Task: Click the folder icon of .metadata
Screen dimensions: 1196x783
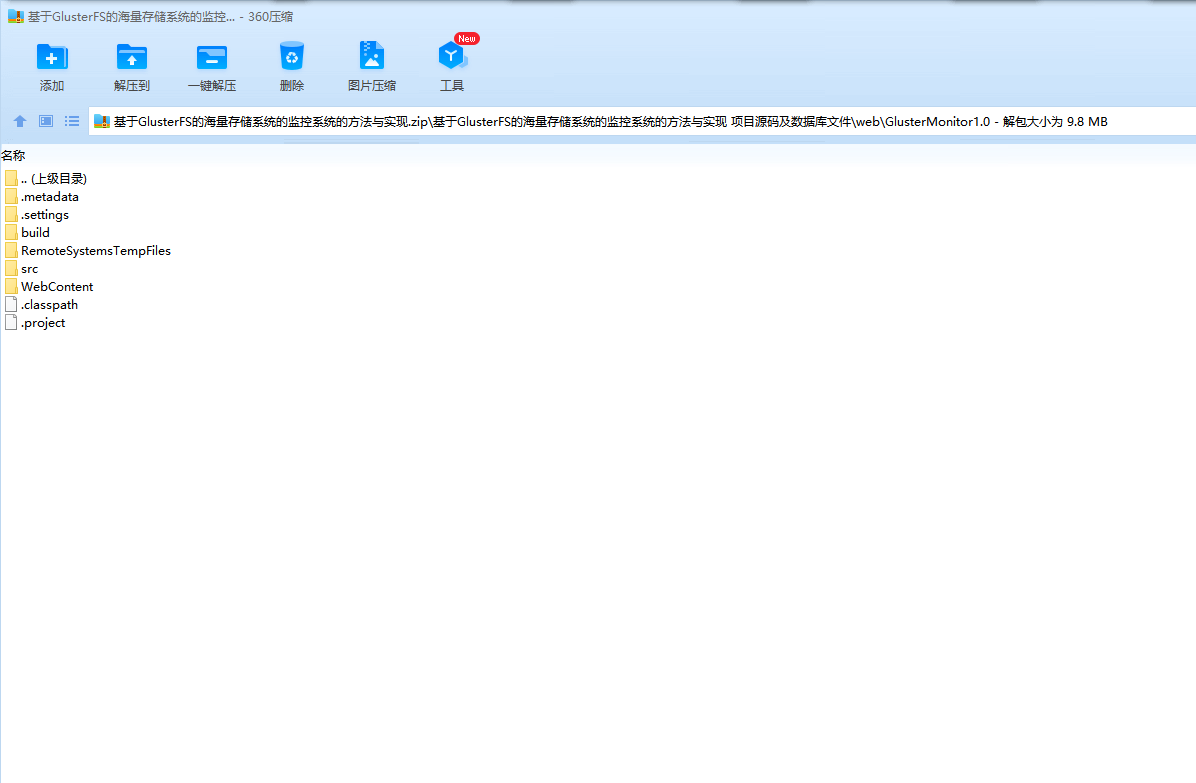Action: [11, 197]
